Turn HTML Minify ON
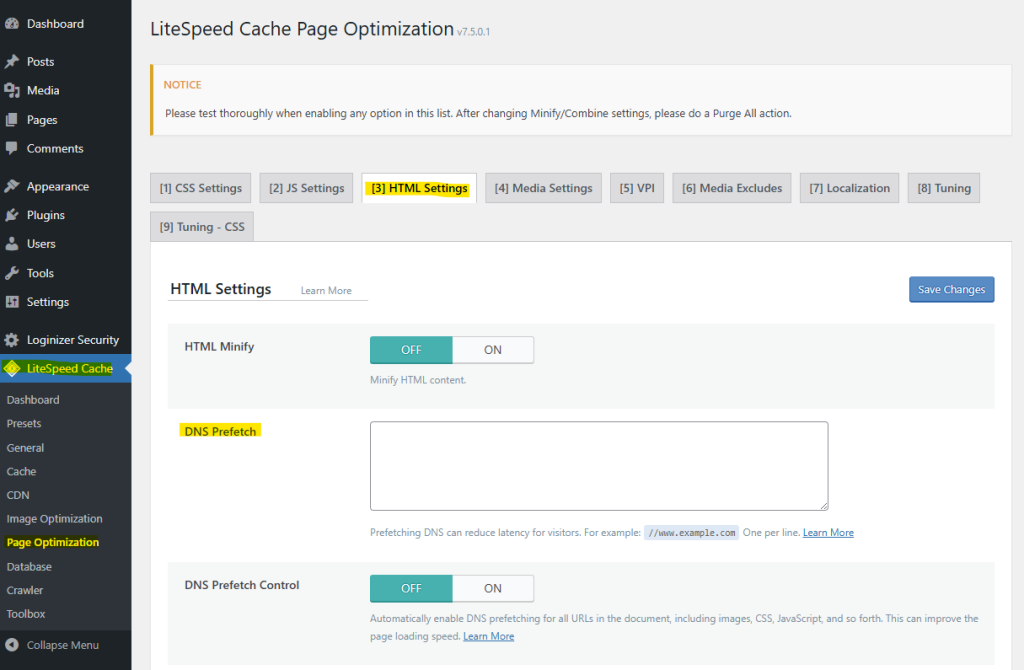1024x670 pixels. point(493,349)
